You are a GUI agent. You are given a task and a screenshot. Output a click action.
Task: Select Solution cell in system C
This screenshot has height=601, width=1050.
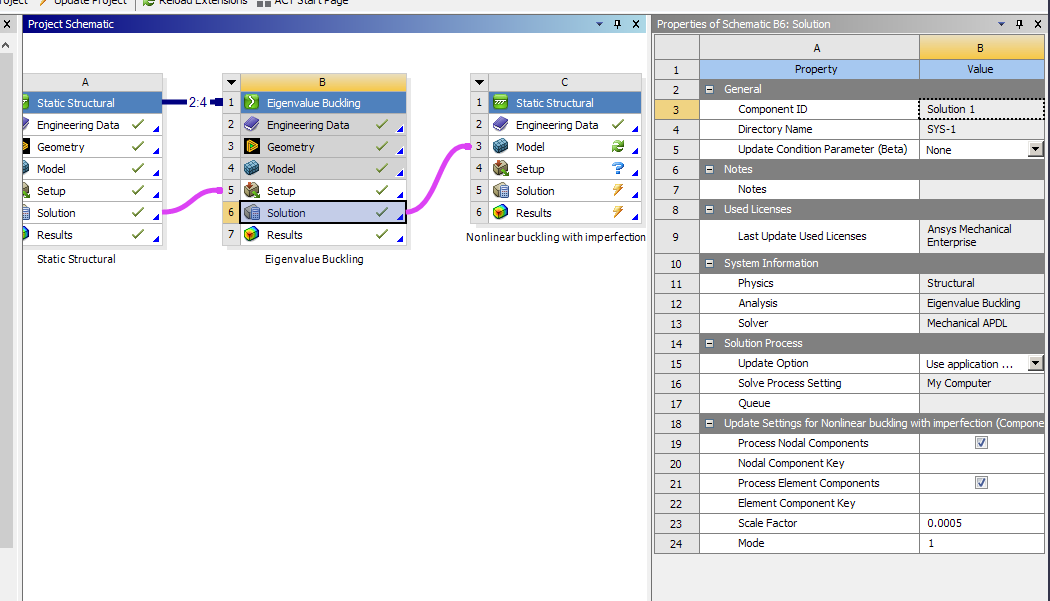pyautogui.click(x=535, y=191)
